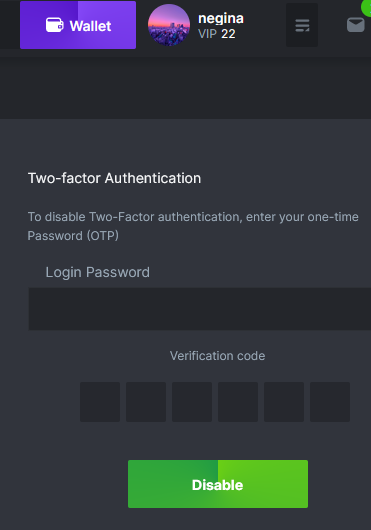Image resolution: width=371 pixels, height=530 pixels.
Task: Select the fourth verification code box
Action: pyautogui.click(x=238, y=402)
